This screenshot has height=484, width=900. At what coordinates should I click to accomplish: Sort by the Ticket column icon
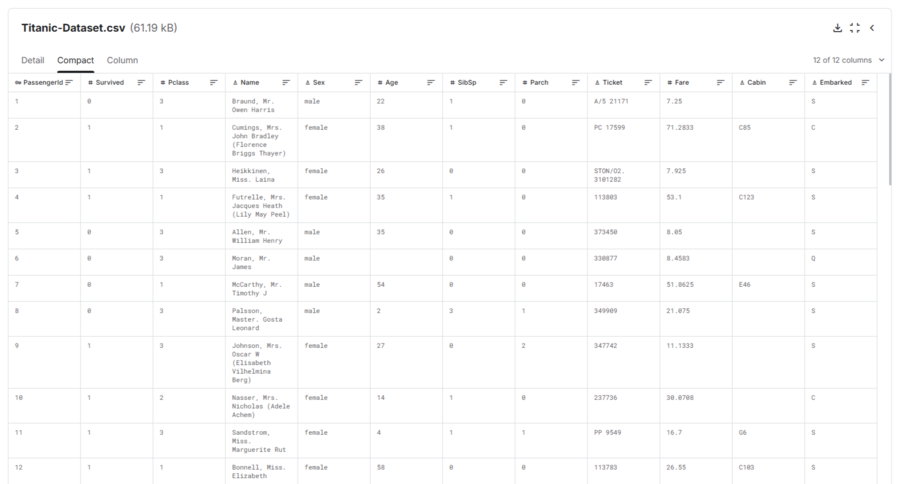coord(647,83)
